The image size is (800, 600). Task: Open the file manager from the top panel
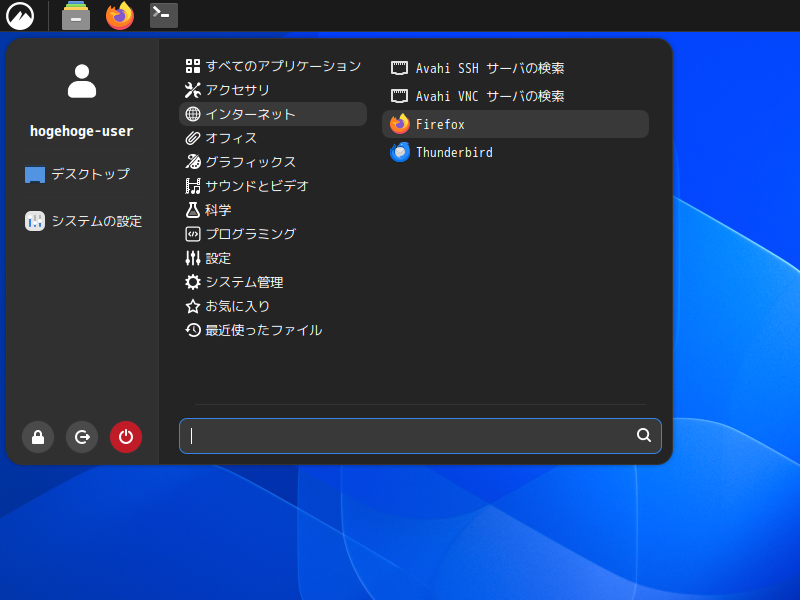pyautogui.click(x=76, y=15)
